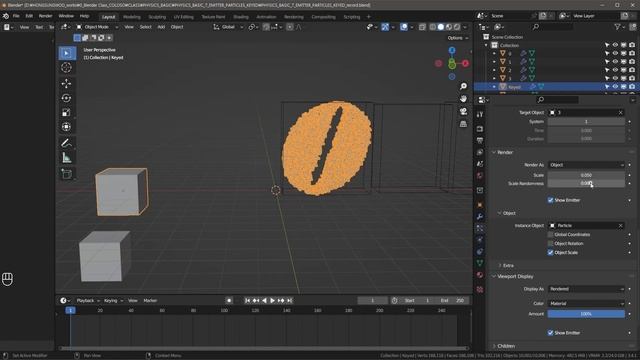Open the World properties tab

pyautogui.click(x=480, y=176)
